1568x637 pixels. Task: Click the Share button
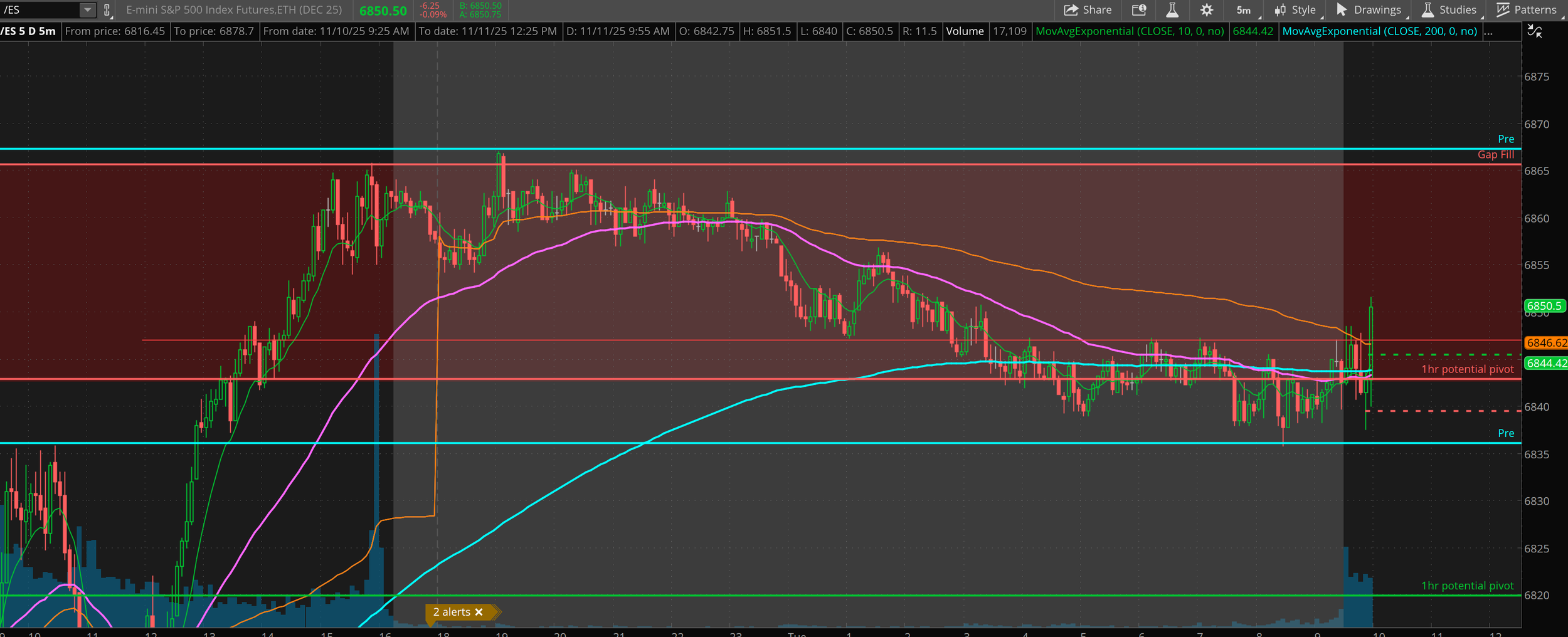1088,9
